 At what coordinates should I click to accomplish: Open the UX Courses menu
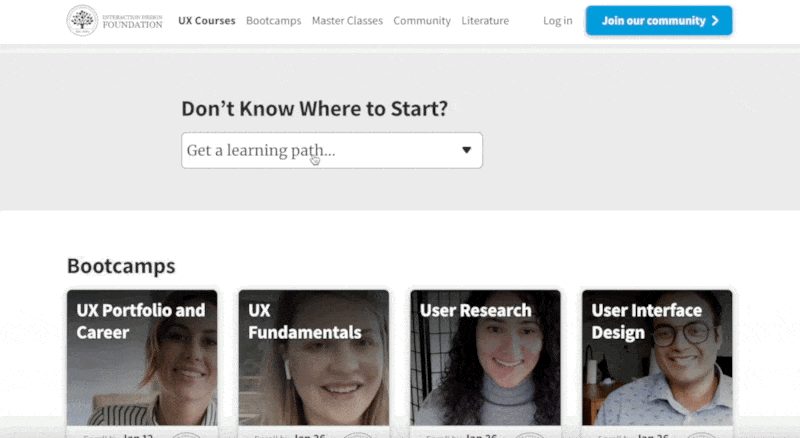tap(207, 21)
